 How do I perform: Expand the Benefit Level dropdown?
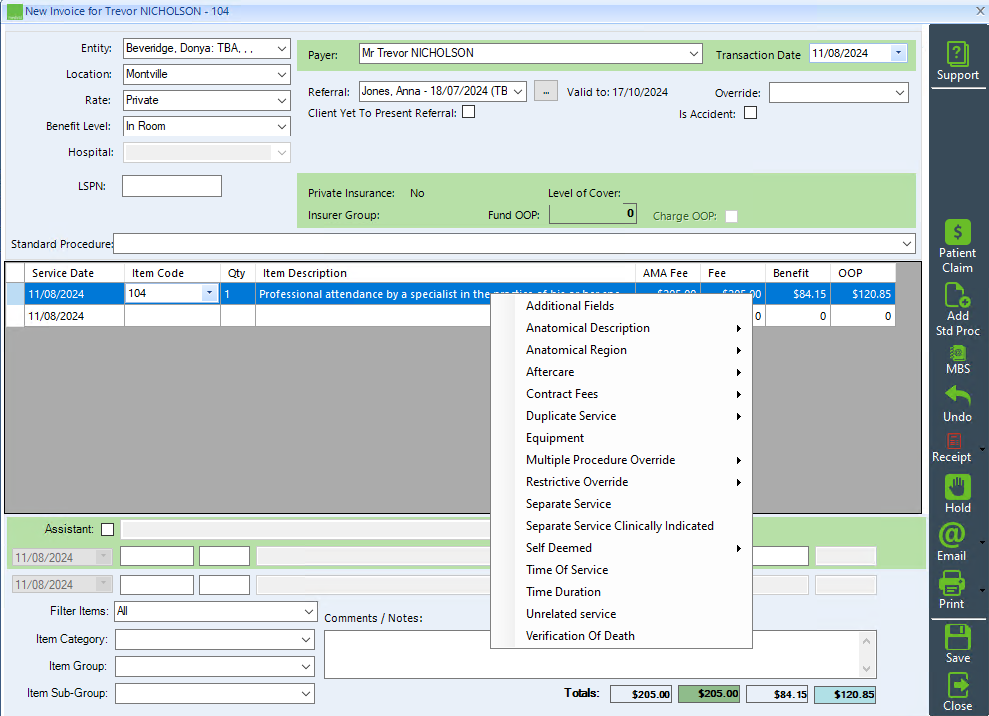pyautogui.click(x=281, y=126)
